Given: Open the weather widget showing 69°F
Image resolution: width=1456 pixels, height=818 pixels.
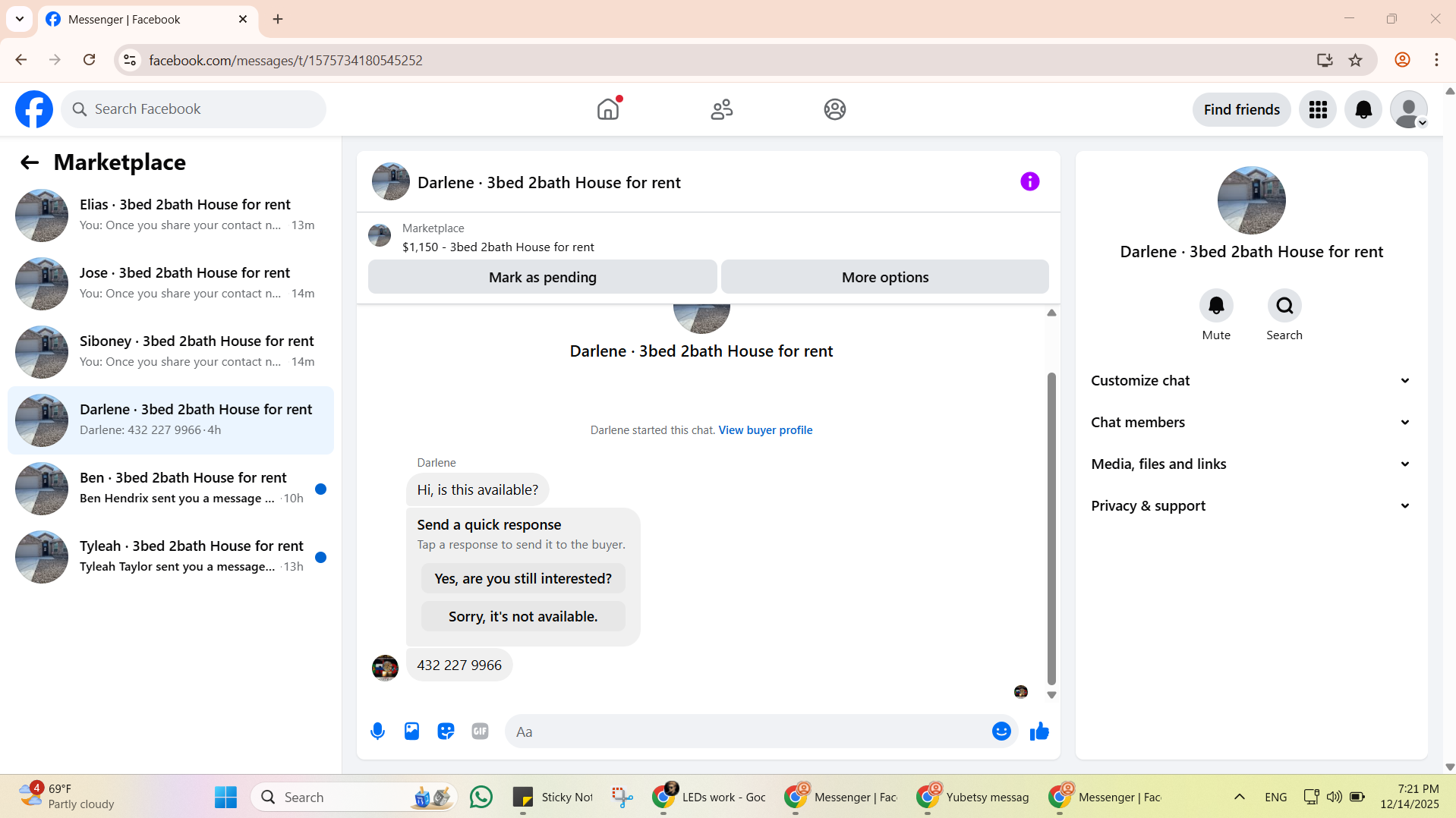Looking at the screenshot, I should [x=67, y=797].
